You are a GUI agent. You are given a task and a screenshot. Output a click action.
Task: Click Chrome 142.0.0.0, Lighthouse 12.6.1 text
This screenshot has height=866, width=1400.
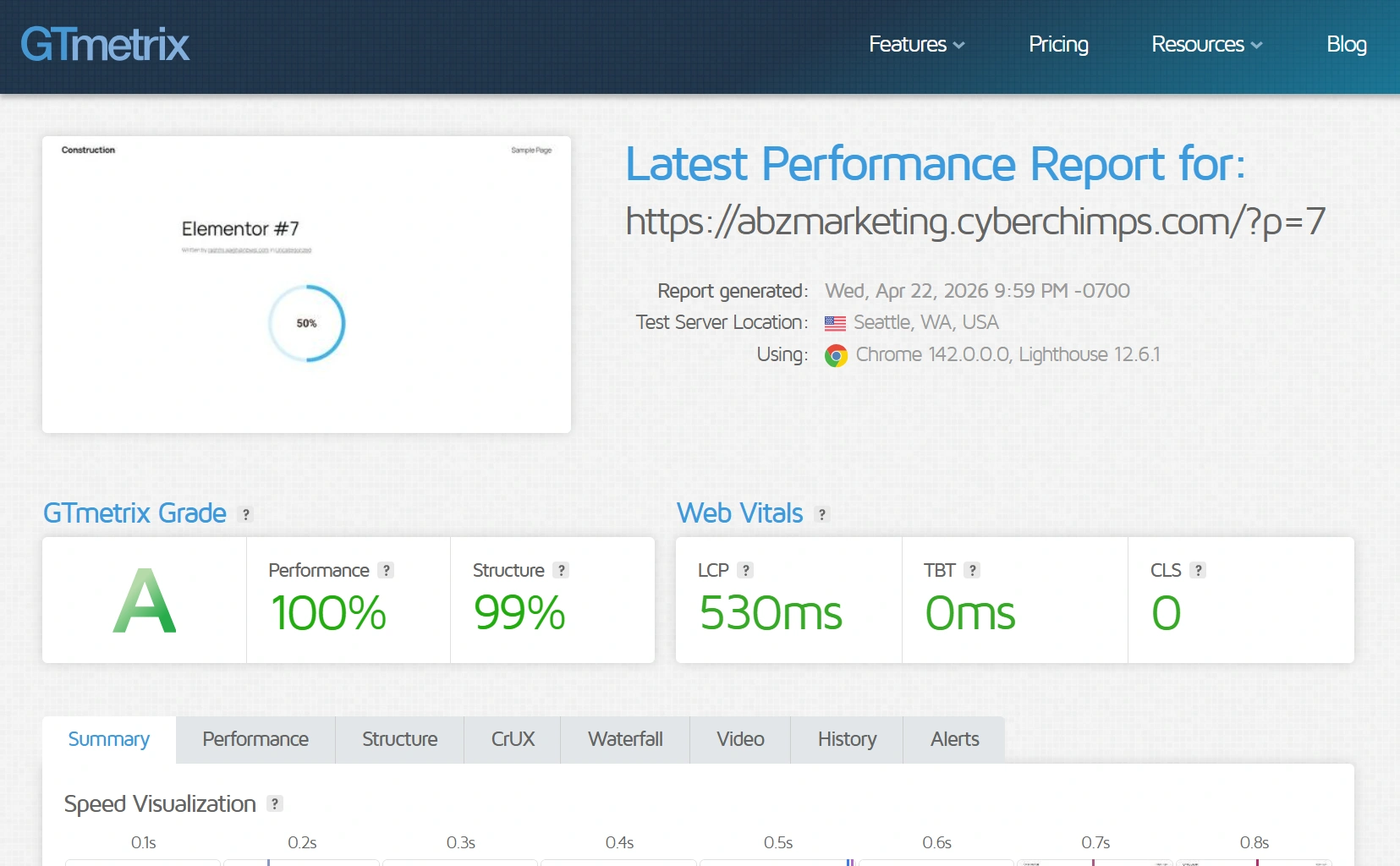1007,355
